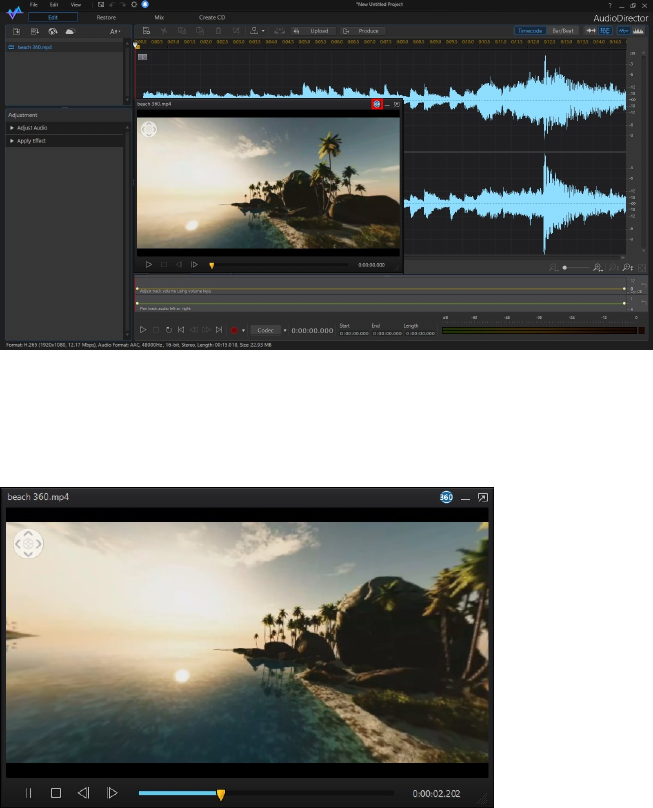653x808 pixels.
Task: Click the main Play transport button
Action: click(x=143, y=330)
